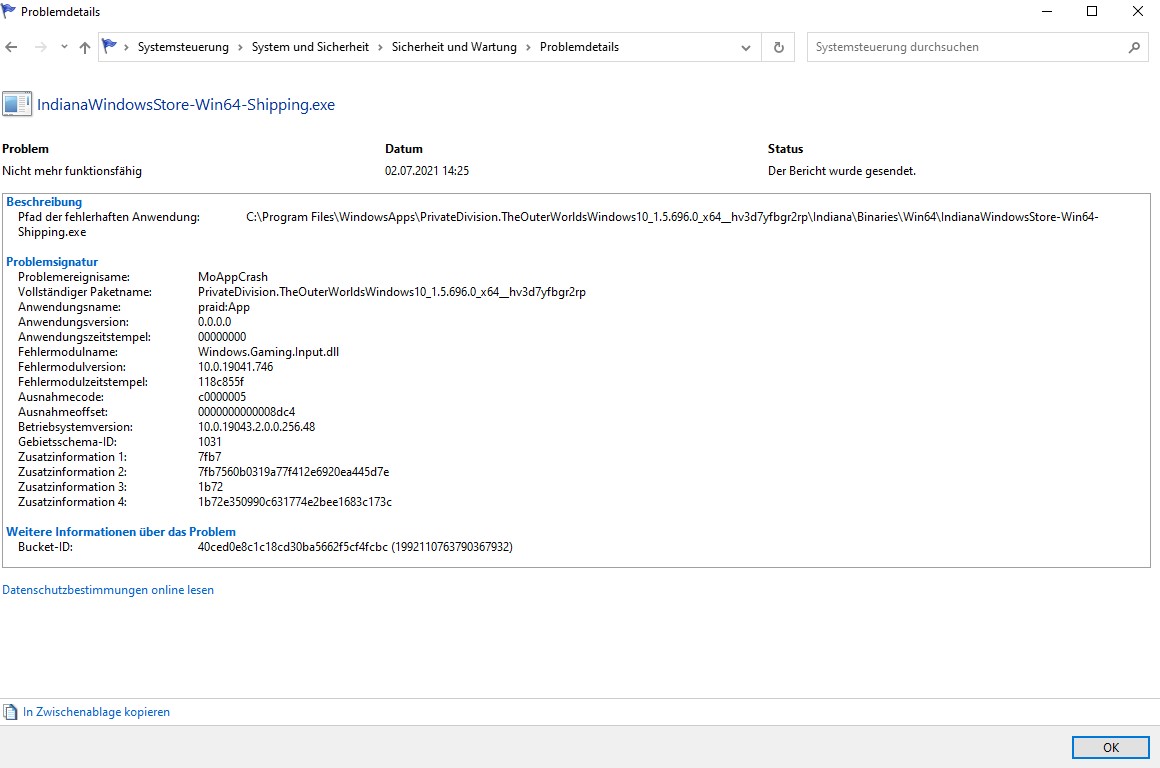Click the clipboard copy icon
This screenshot has height=768, width=1160.
10,712
